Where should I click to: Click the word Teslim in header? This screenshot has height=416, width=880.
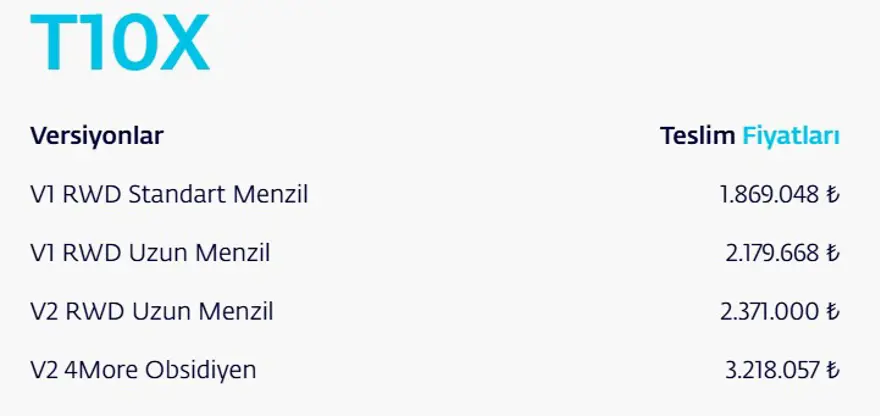697,136
